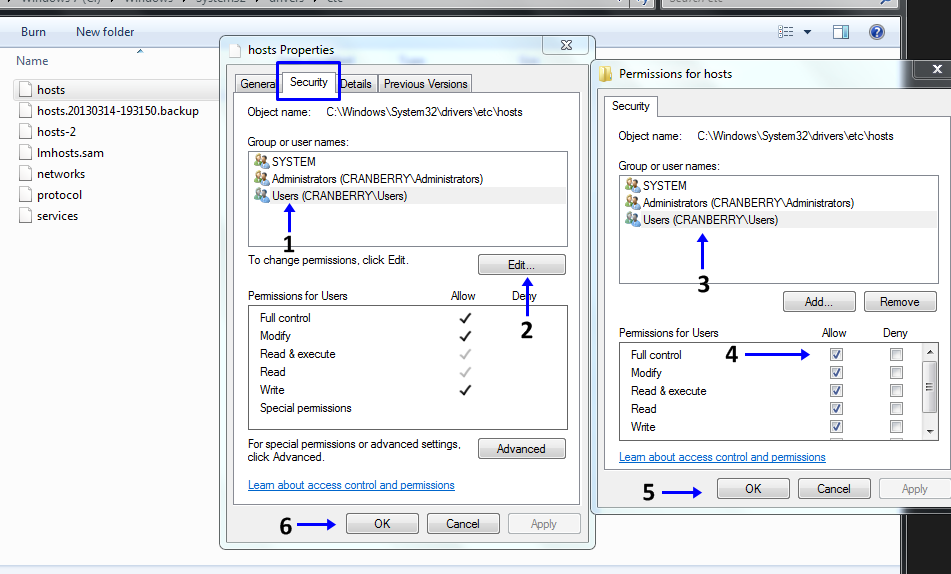This screenshot has width=951, height=574.
Task: Click Special permissions row in hosts Properties
Action: coord(408,408)
